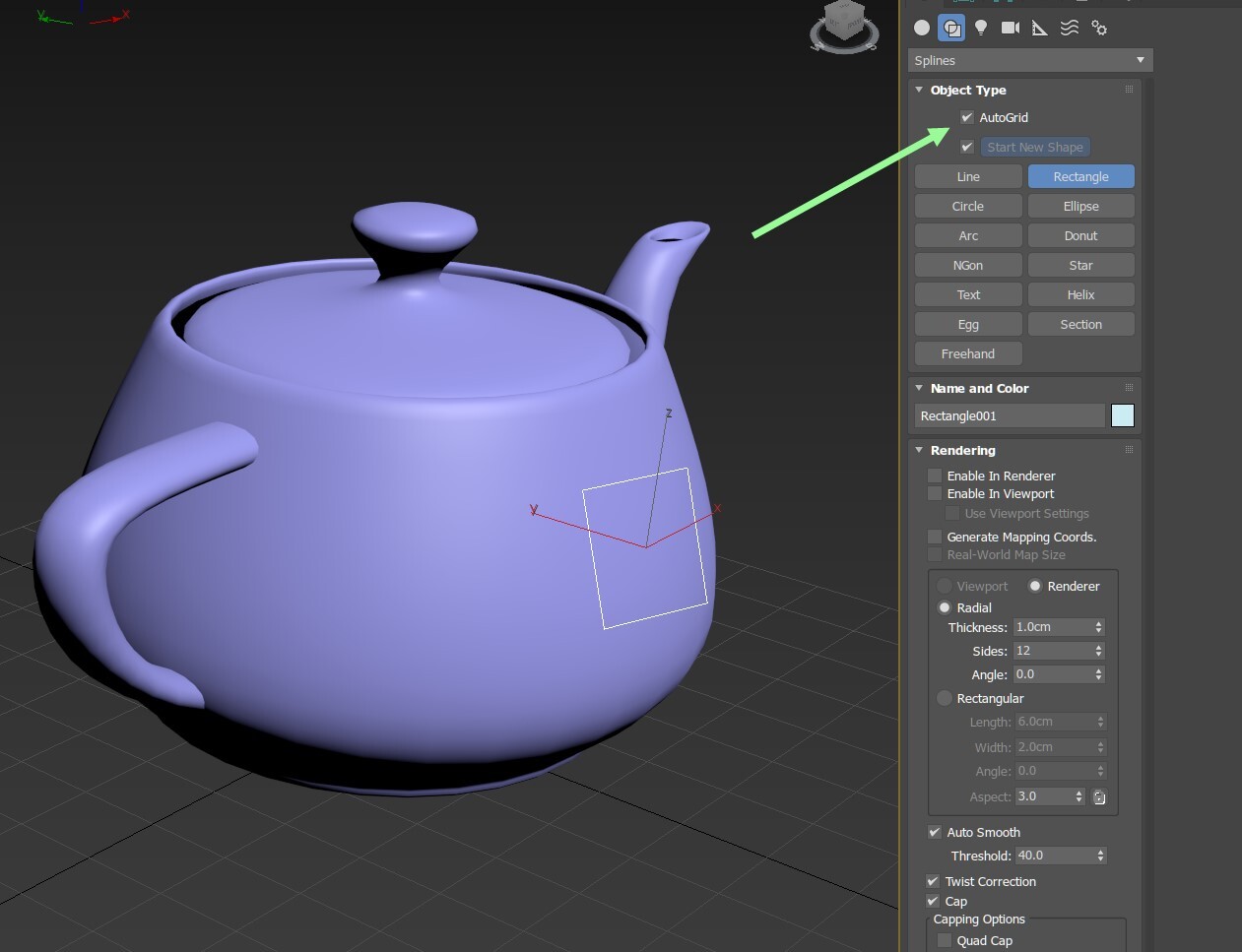Open the Lights category
The image size is (1242, 952).
click(981, 28)
